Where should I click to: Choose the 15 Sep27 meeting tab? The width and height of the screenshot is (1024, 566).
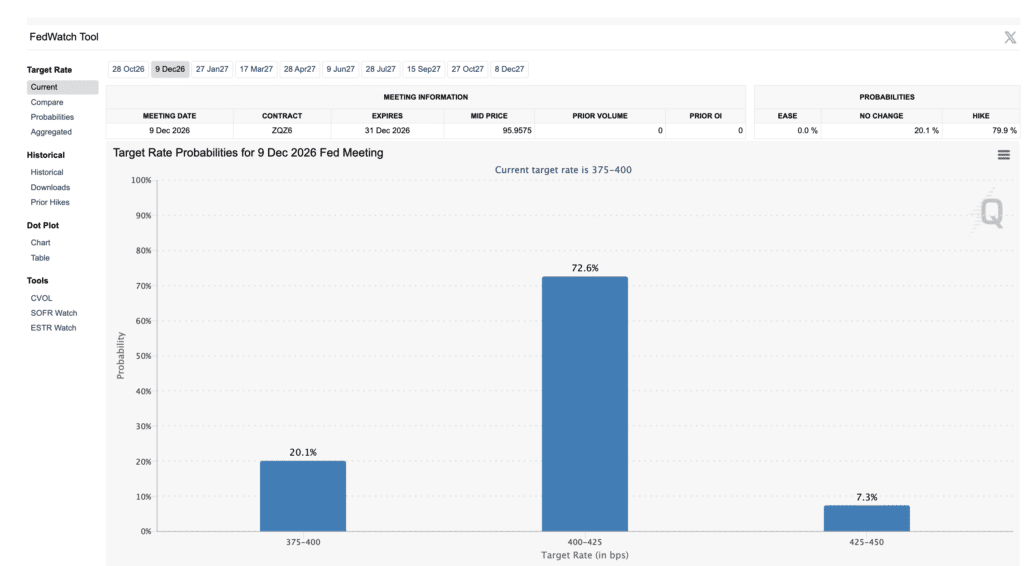[424, 69]
